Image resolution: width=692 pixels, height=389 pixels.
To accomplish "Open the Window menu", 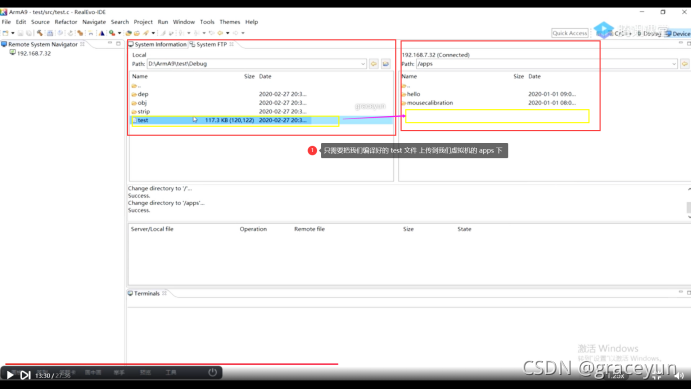I will [184, 22].
